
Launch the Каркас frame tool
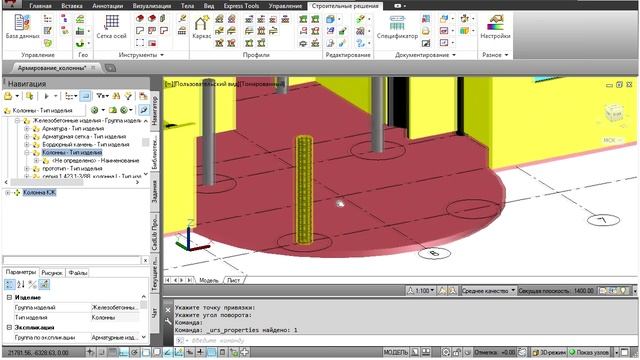point(202,27)
